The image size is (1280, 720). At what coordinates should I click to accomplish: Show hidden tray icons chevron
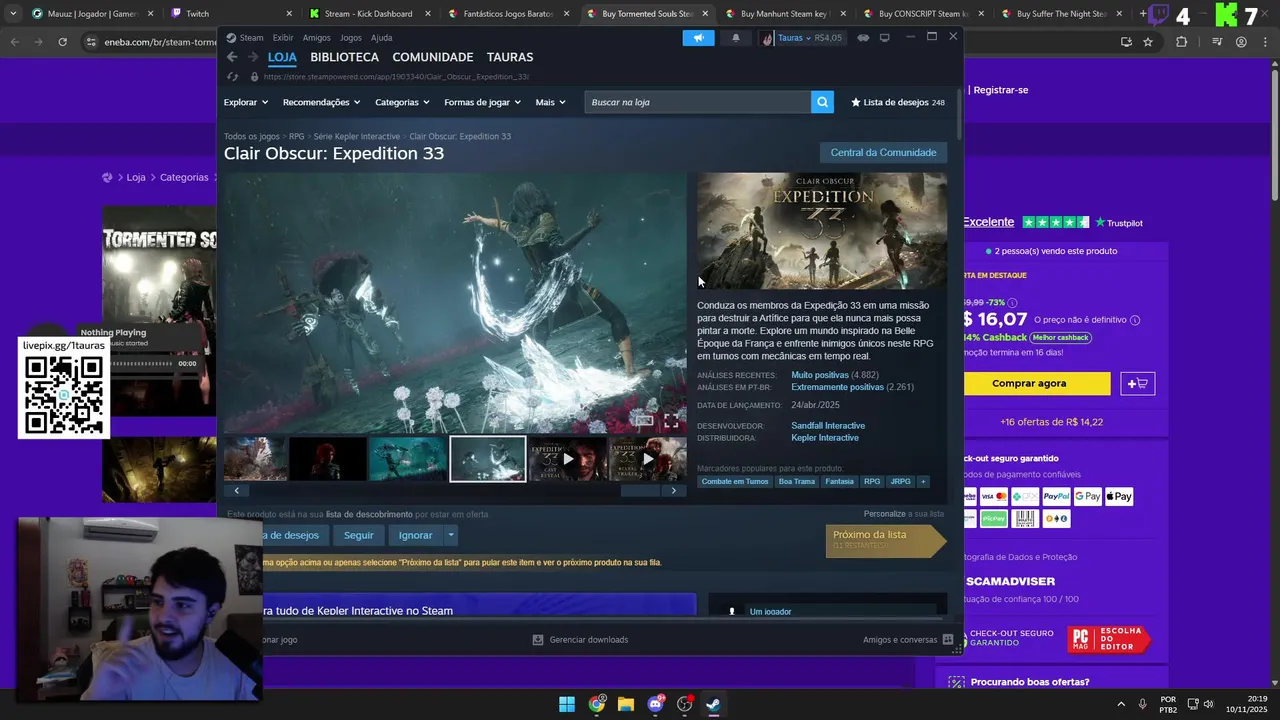(1120, 704)
